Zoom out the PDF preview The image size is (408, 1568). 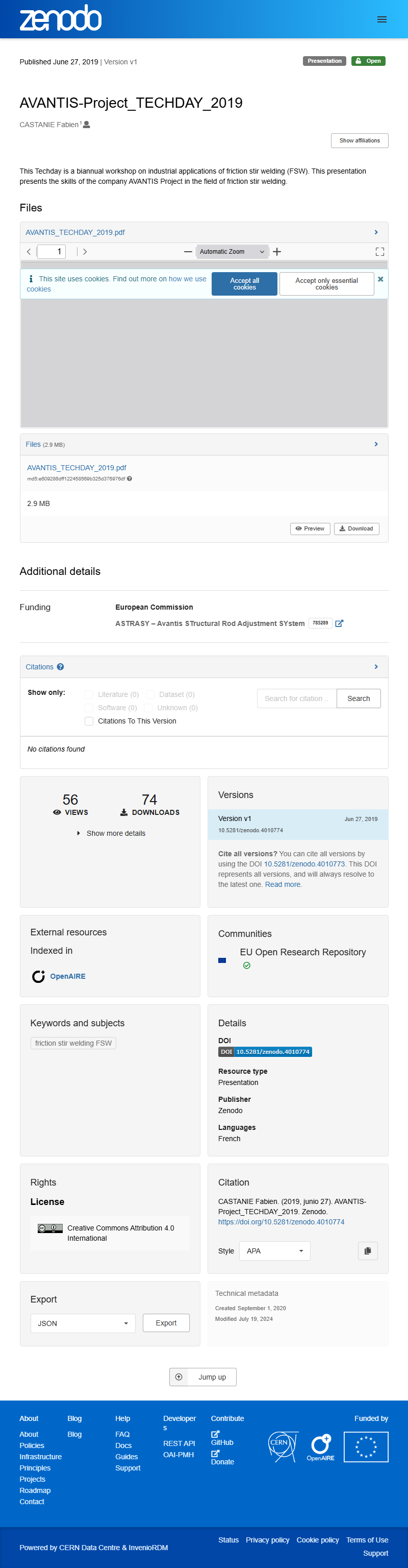pos(188,251)
